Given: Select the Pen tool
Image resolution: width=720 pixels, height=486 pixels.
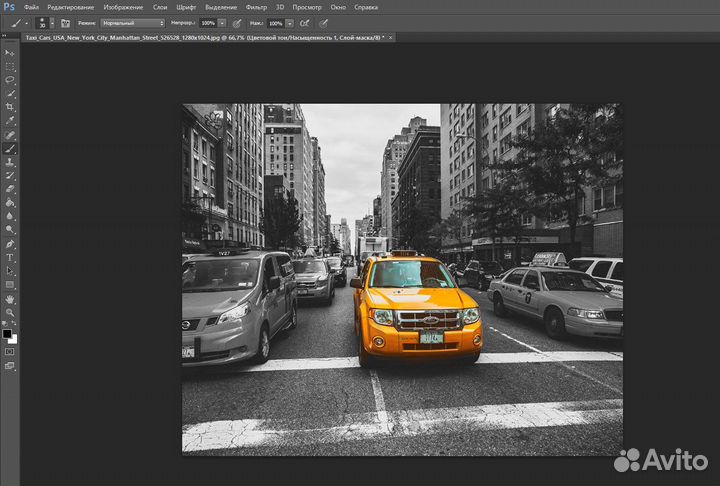Looking at the screenshot, I should click(x=10, y=243).
